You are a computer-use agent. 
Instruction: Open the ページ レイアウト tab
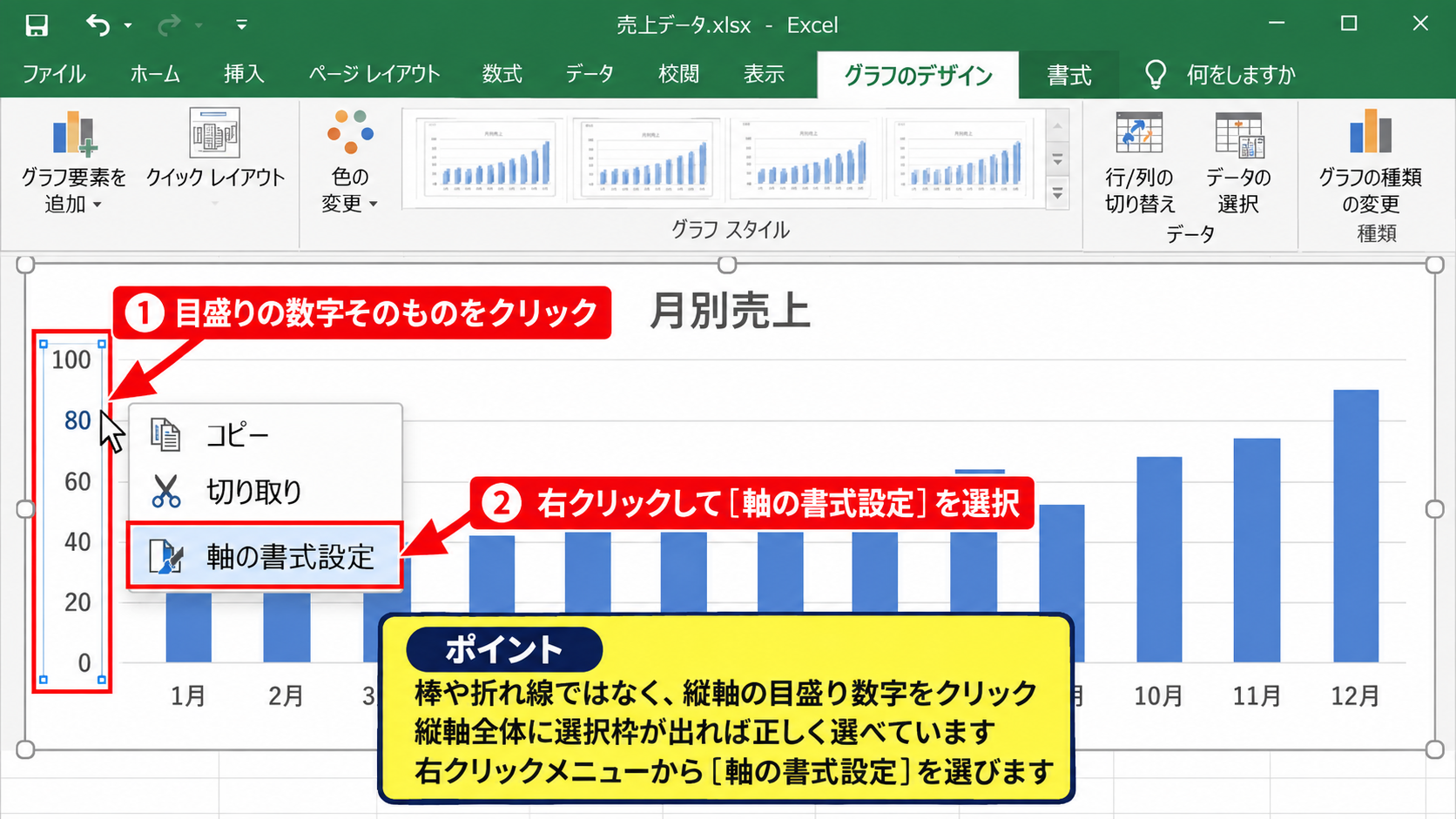[374, 75]
